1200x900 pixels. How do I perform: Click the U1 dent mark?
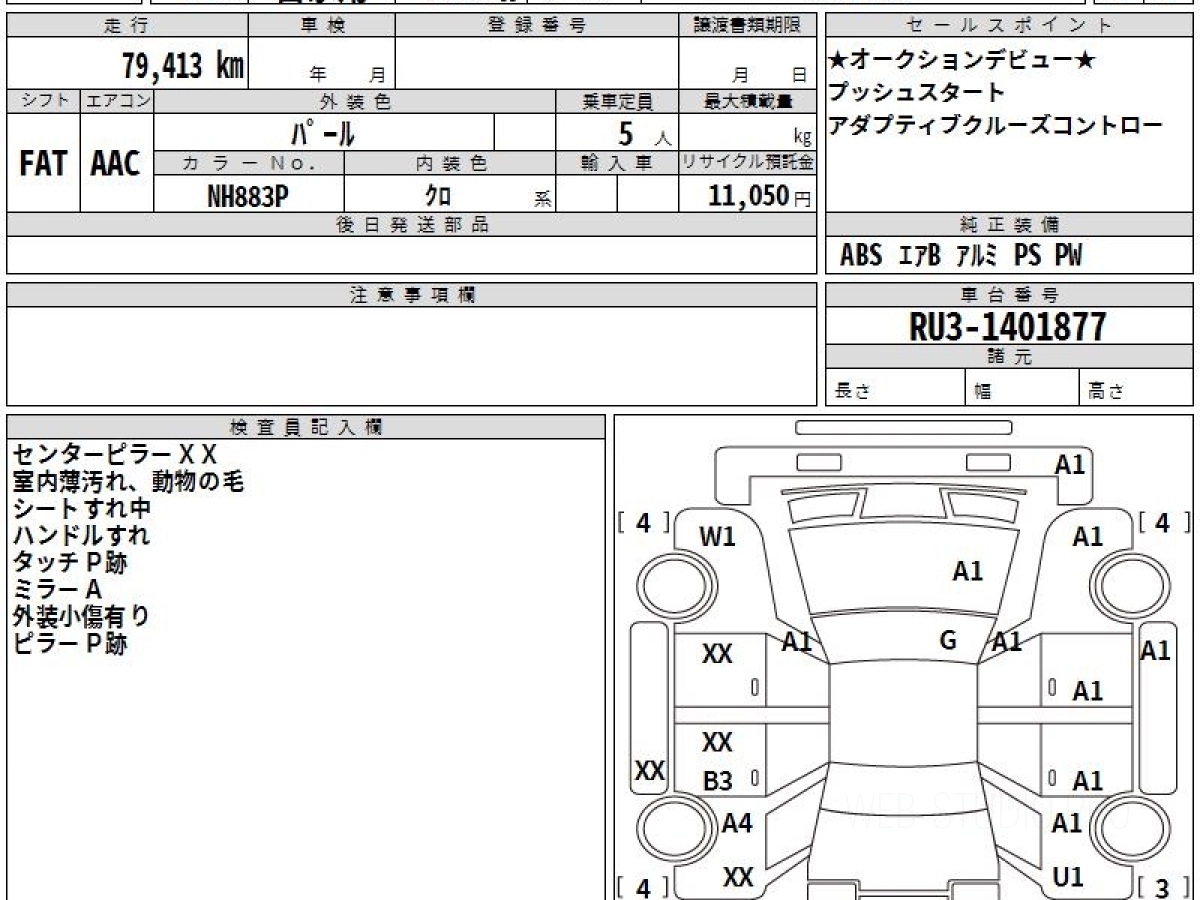[1068, 877]
